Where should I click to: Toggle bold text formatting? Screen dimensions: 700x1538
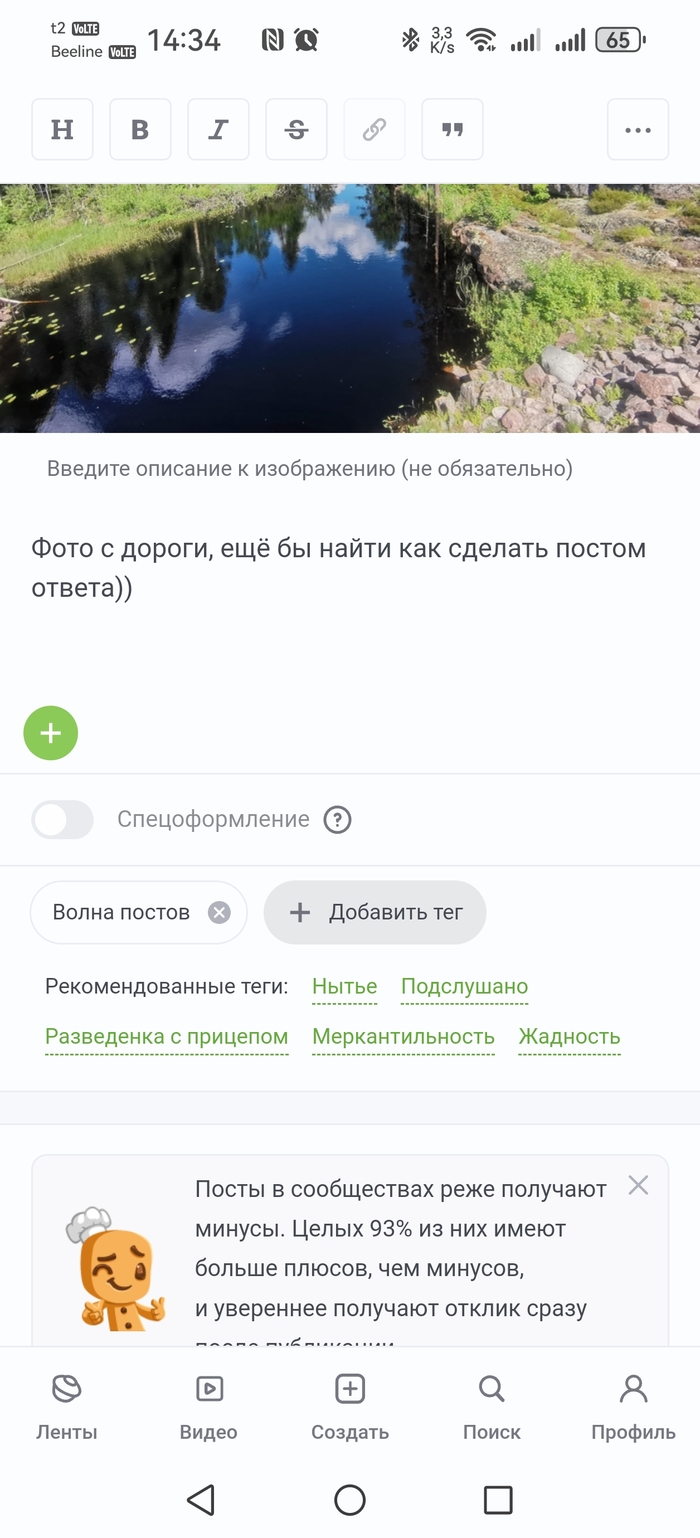[140, 130]
